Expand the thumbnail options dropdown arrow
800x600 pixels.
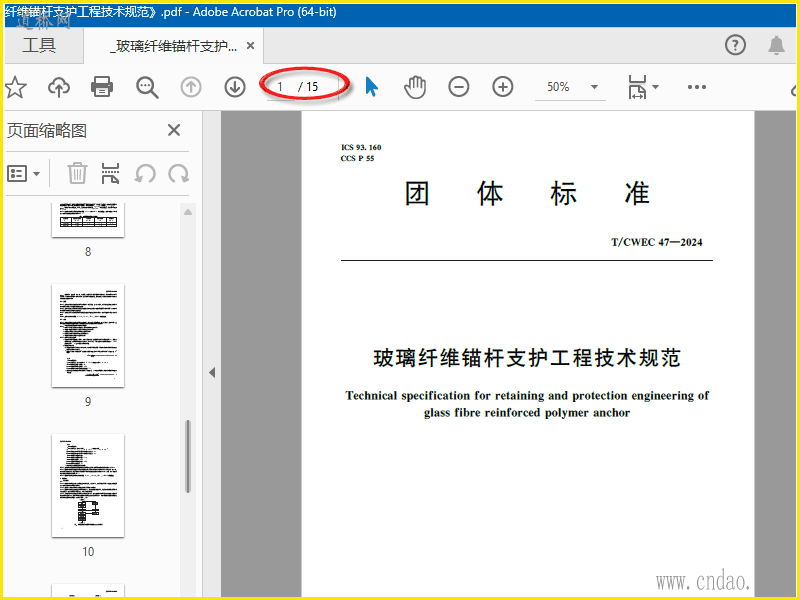point(36,174)
